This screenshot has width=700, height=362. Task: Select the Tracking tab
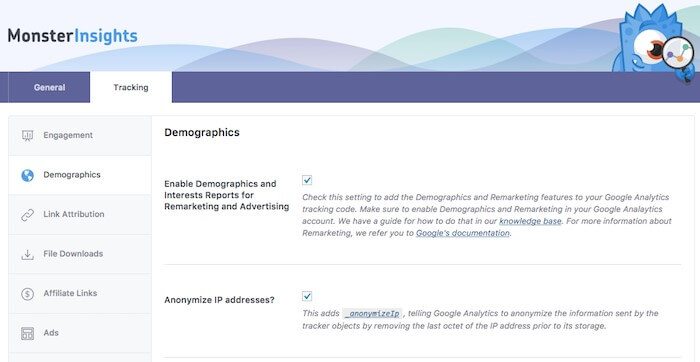pyautogui.click(x=131, y=87)
